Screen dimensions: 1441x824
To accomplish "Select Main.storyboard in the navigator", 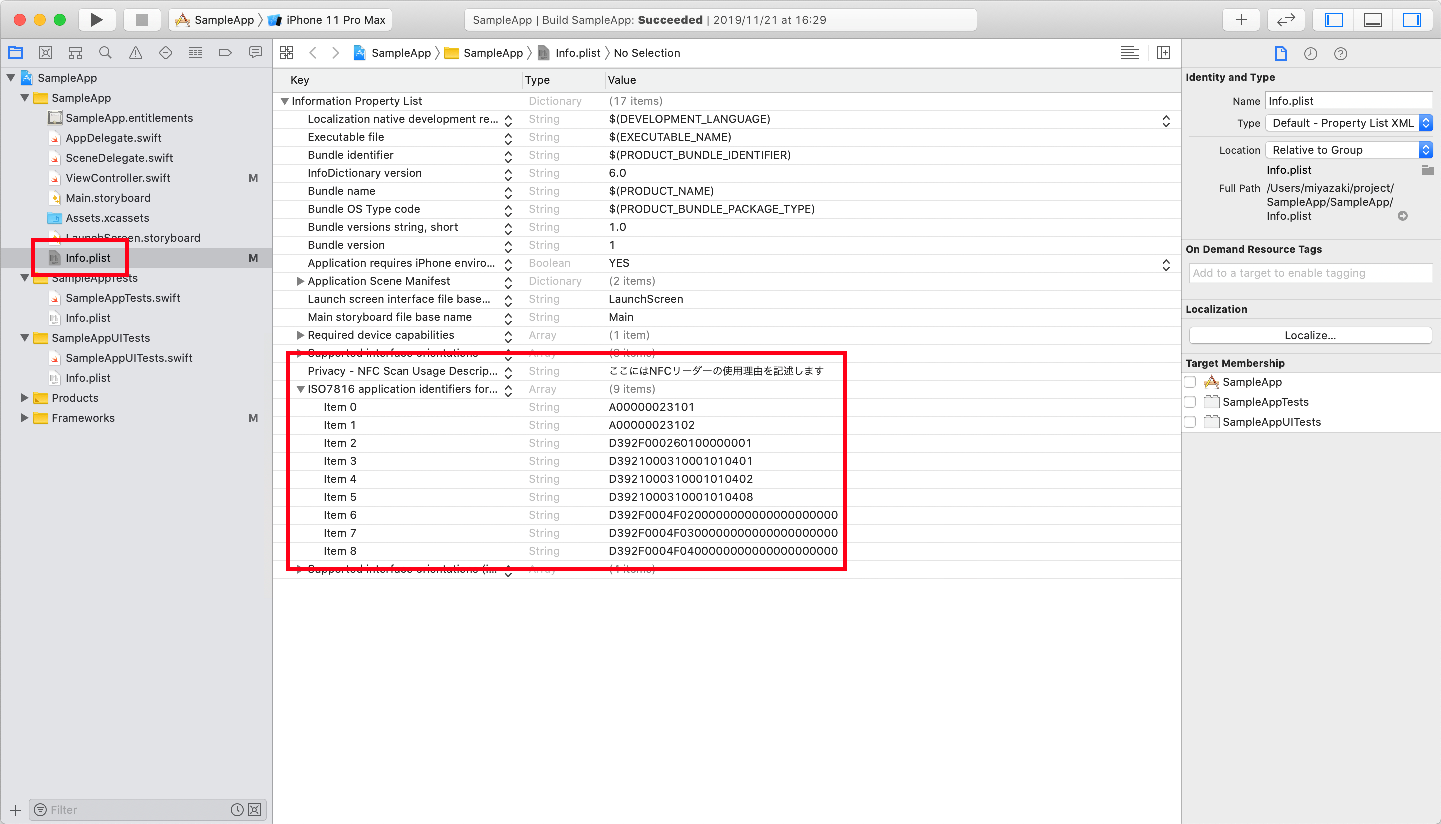I will click(108, 198).
